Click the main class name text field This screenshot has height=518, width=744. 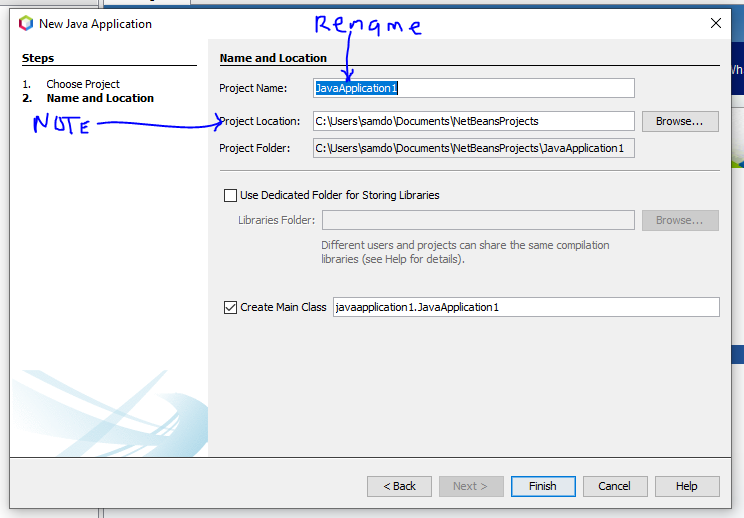[x=526, y=307]
